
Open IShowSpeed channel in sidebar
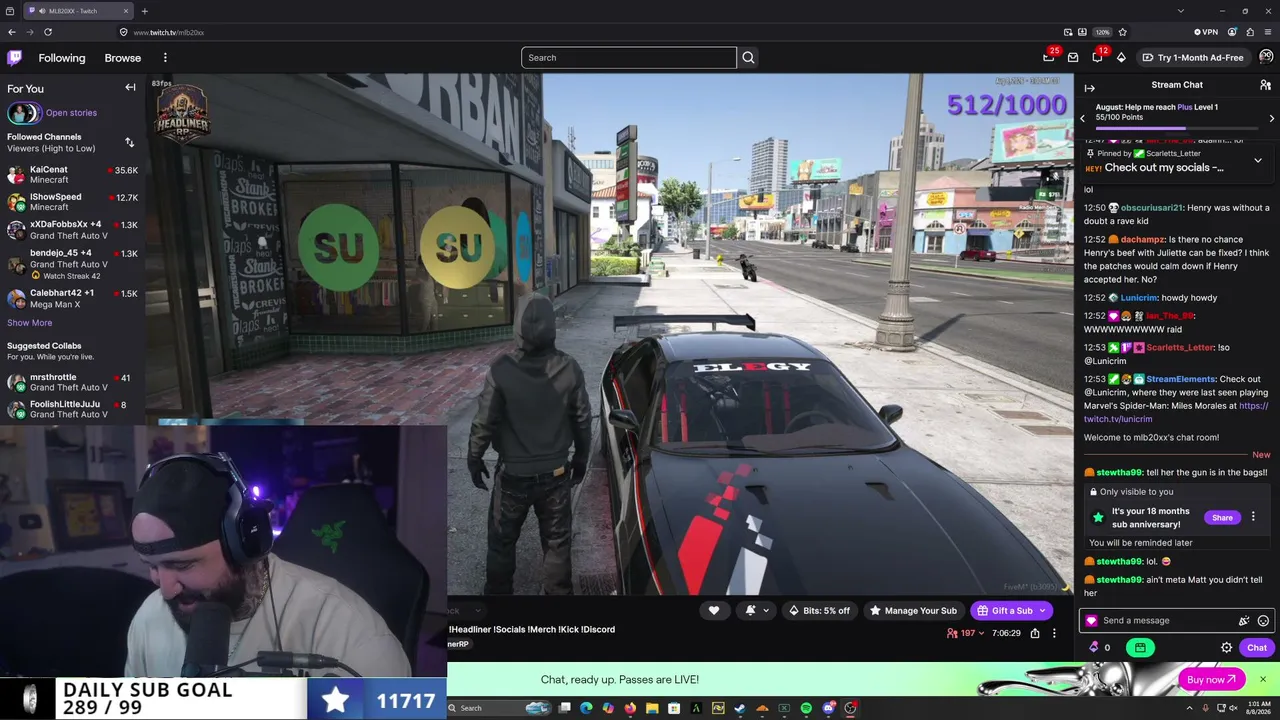pyautogui.click(x=72, y=202)
